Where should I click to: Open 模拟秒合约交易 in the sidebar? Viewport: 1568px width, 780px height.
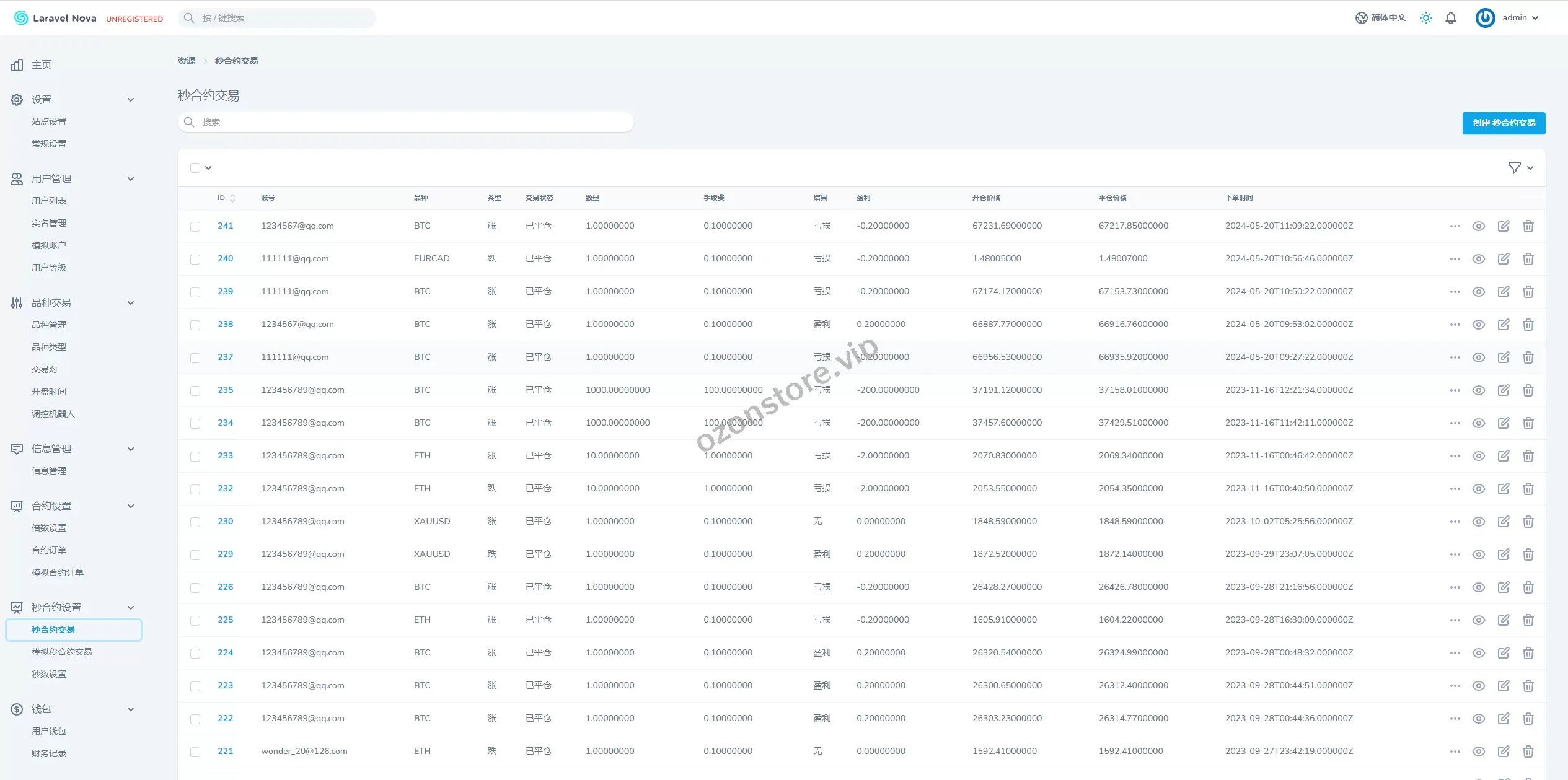[61, 652]
